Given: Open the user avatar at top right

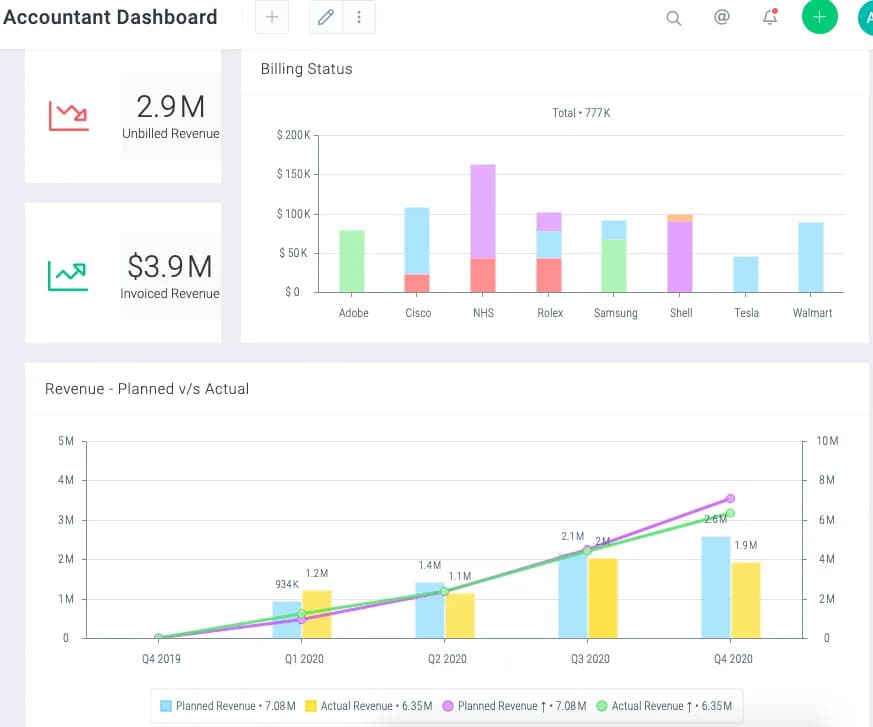Looking at the screenshot, I should click(866, 17).
